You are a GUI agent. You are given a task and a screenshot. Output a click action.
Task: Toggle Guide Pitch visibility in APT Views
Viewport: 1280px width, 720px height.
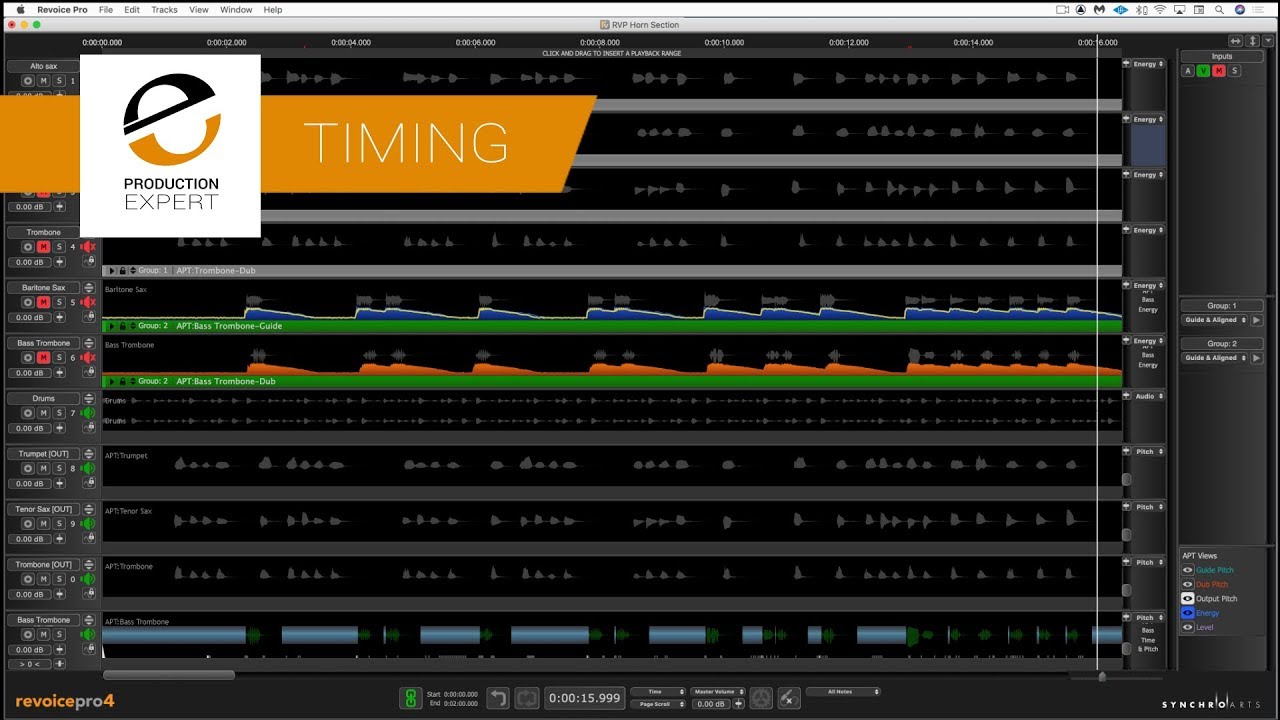pos(1188,570)
